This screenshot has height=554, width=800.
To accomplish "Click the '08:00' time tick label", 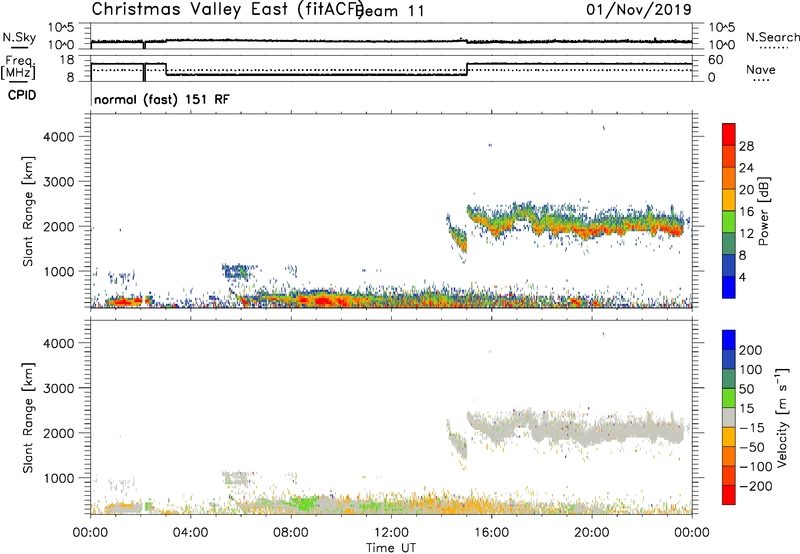I will 290,533.
